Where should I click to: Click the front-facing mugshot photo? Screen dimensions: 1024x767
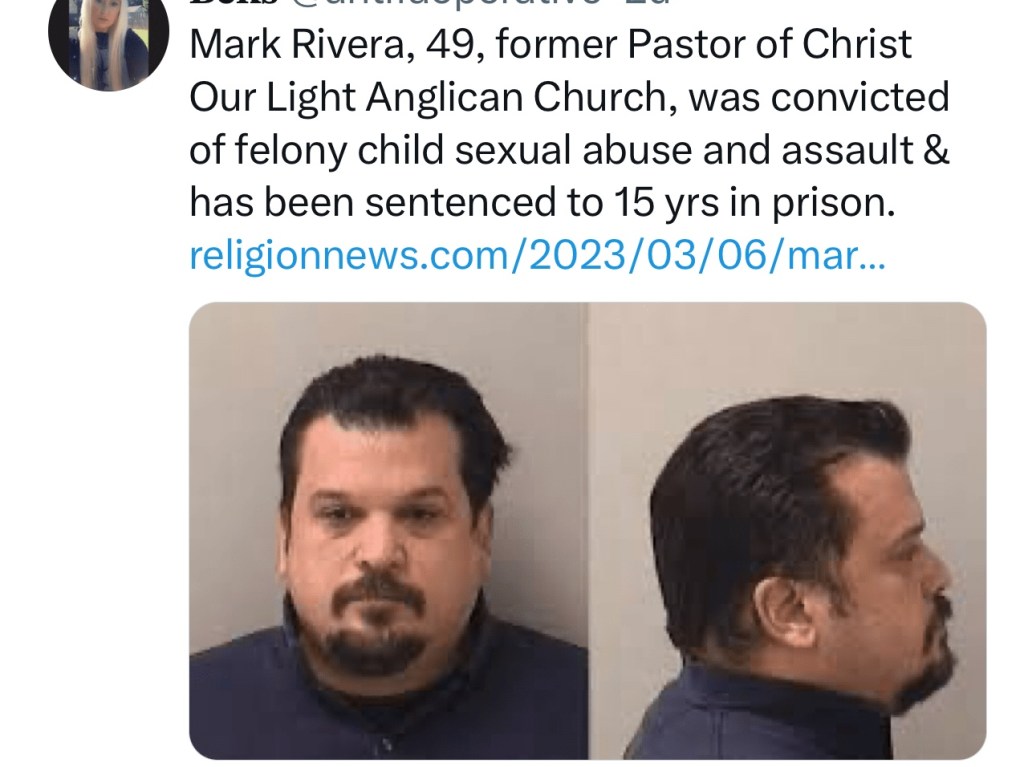[389, 530]
